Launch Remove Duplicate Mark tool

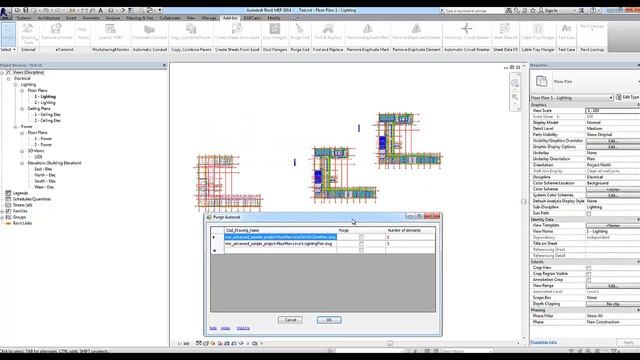[368, 32]
